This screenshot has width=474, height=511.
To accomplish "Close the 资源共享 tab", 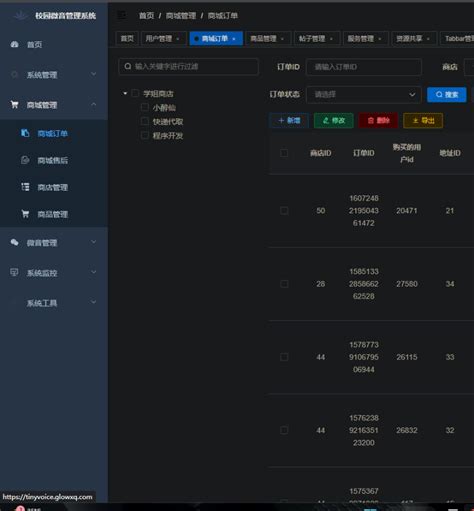I will tap(428, 39).
